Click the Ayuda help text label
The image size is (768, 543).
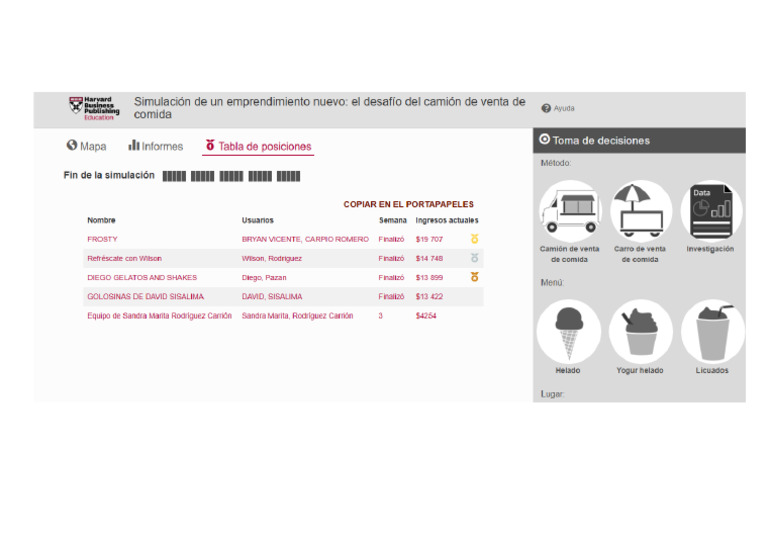[564, 108]
